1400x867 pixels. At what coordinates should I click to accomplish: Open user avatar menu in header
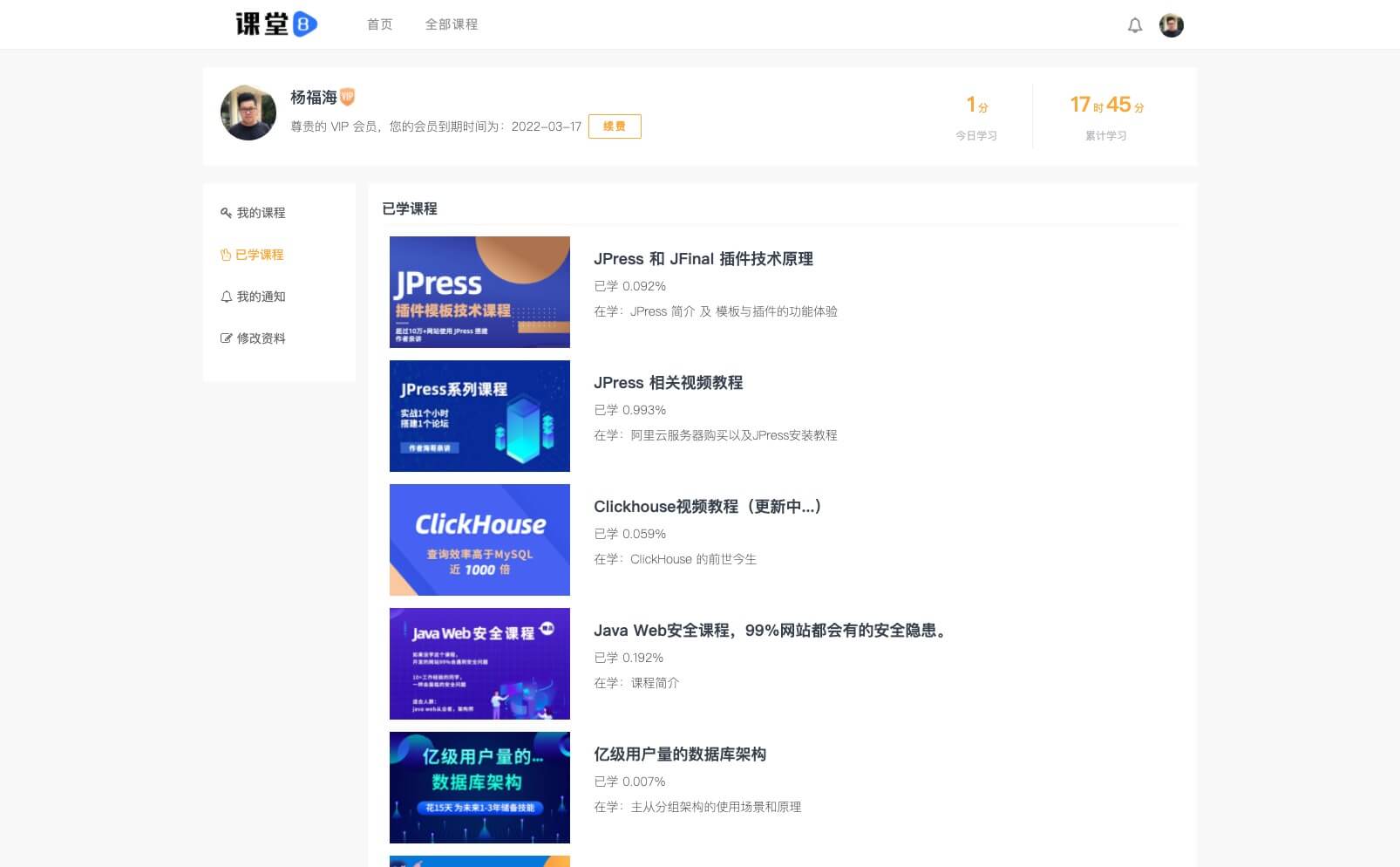pyautogui.click(x=1171, y=25)
